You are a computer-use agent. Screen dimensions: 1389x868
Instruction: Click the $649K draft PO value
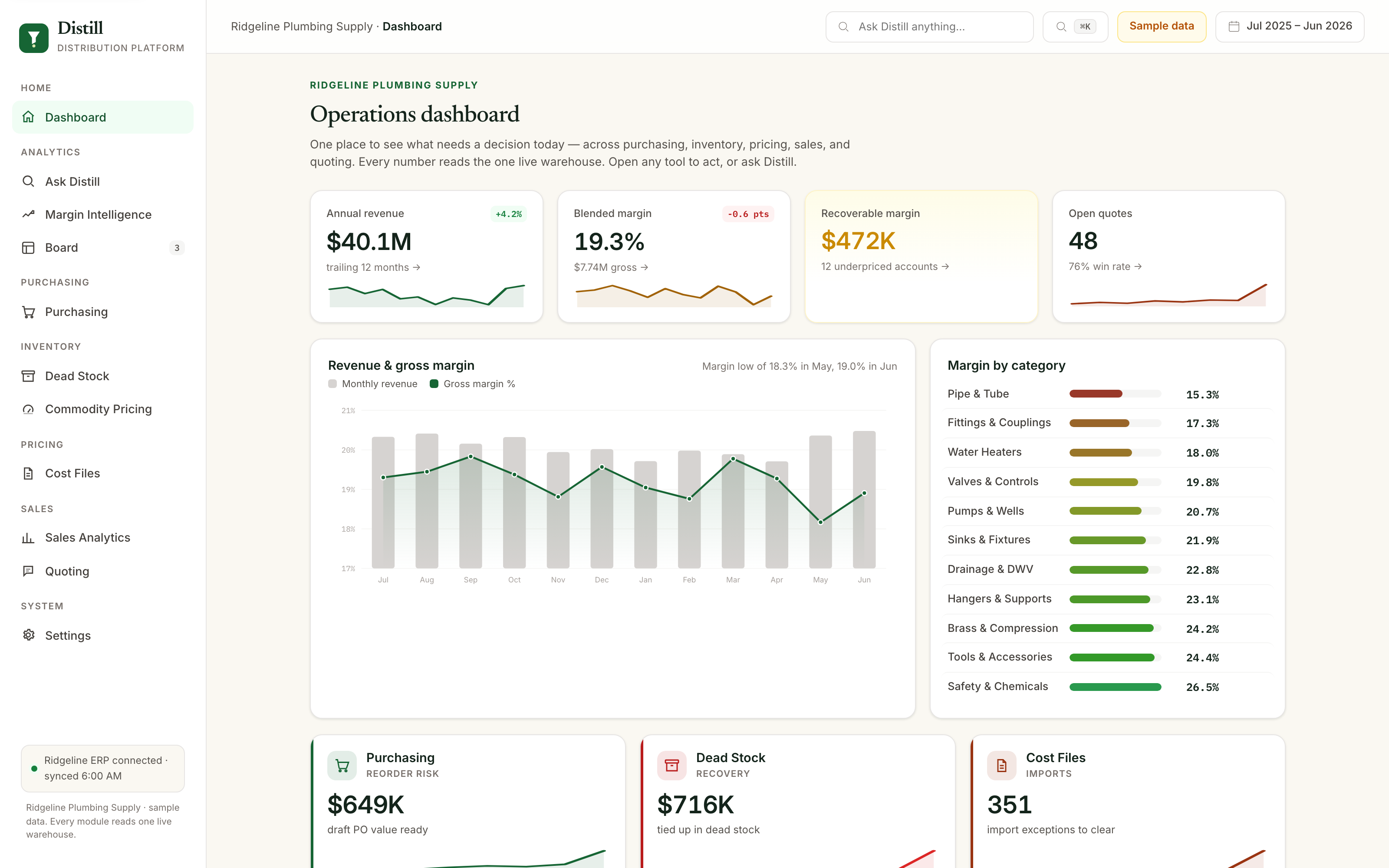(x=365, y=804)
